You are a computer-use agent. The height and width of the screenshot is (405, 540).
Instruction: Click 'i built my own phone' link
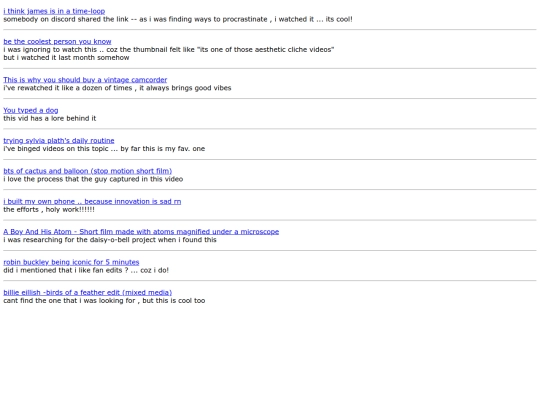(x=92, y=201)
